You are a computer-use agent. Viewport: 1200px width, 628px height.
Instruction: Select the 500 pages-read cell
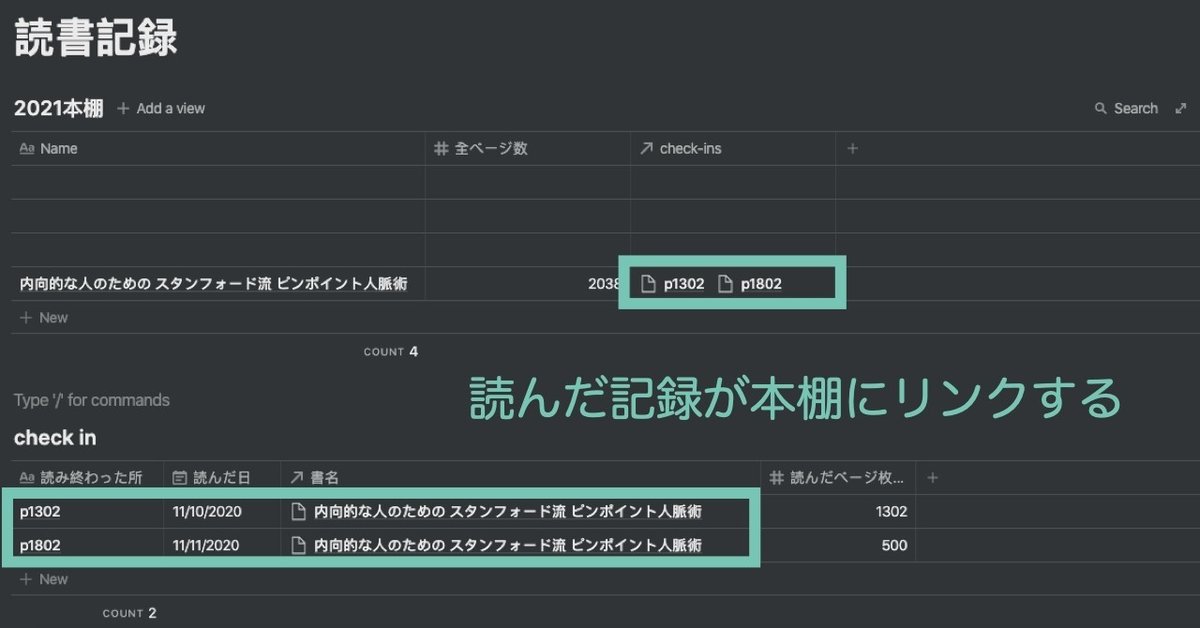click(x=838, y=545)
